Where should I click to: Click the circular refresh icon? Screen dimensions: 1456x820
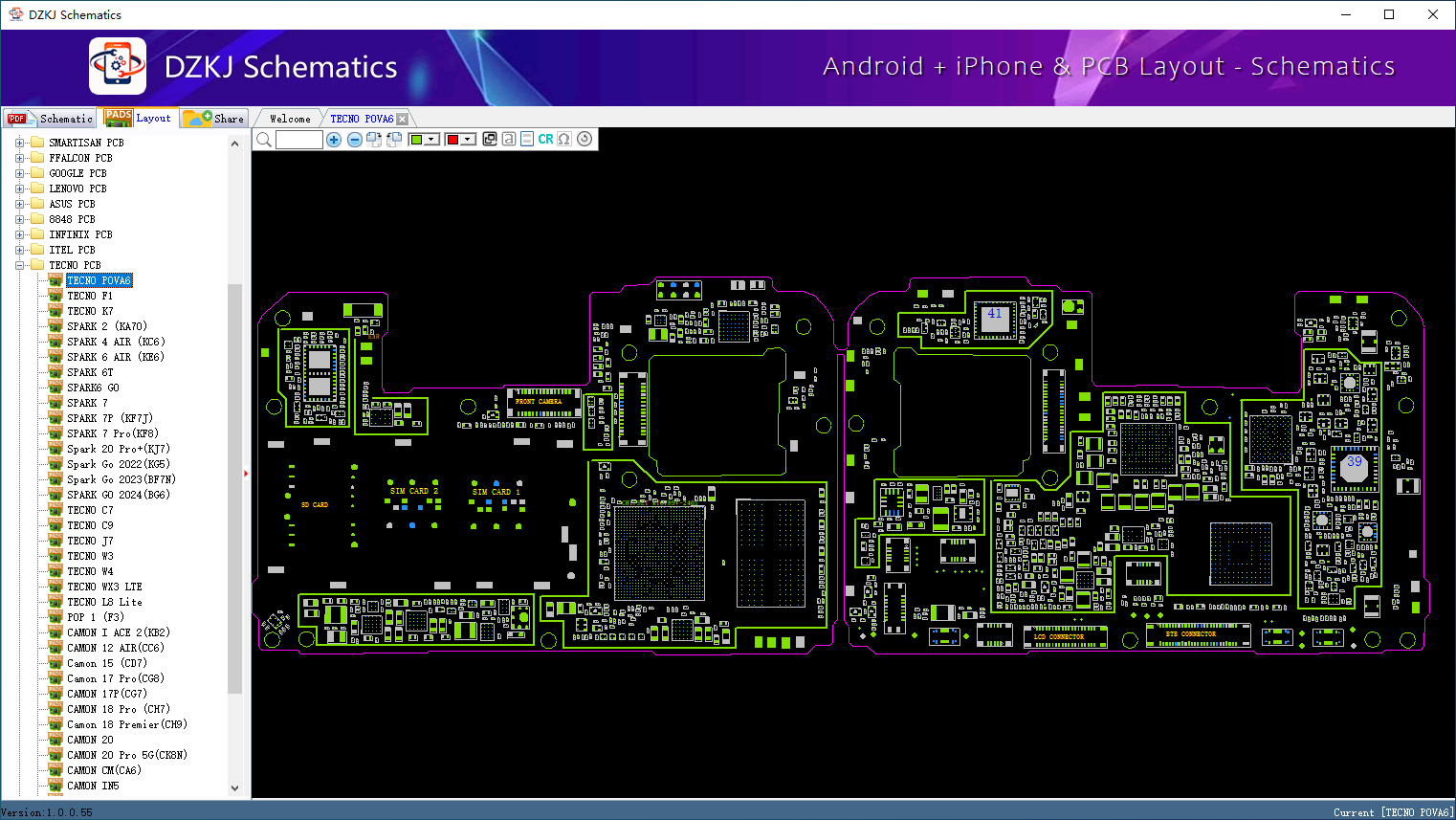(x=585, y=139)
